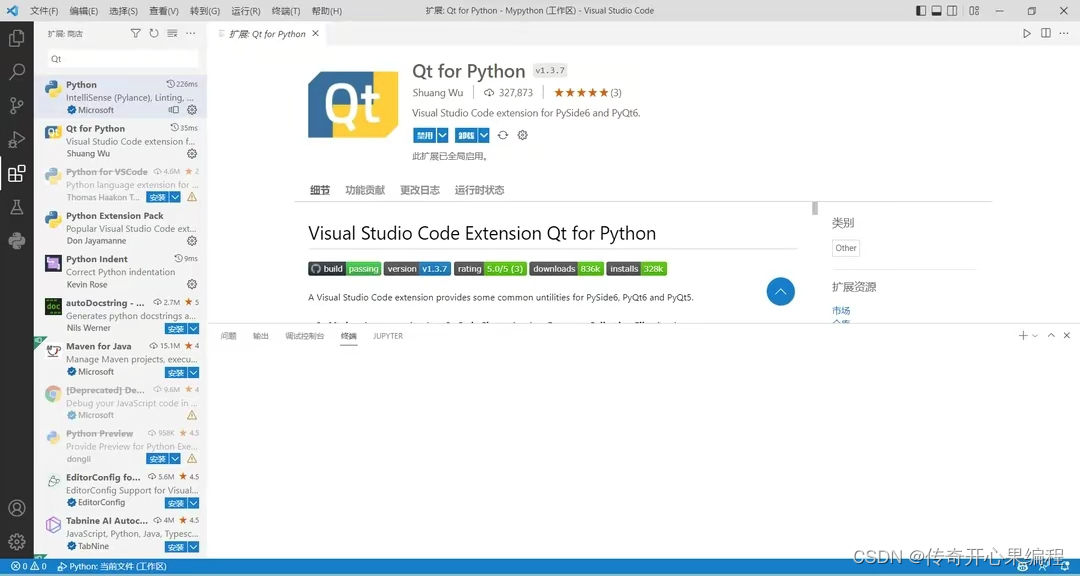Viewport: 1080px width, 576px height.
Task: Install the Maven for Java extension
Action: coord(176,373)
